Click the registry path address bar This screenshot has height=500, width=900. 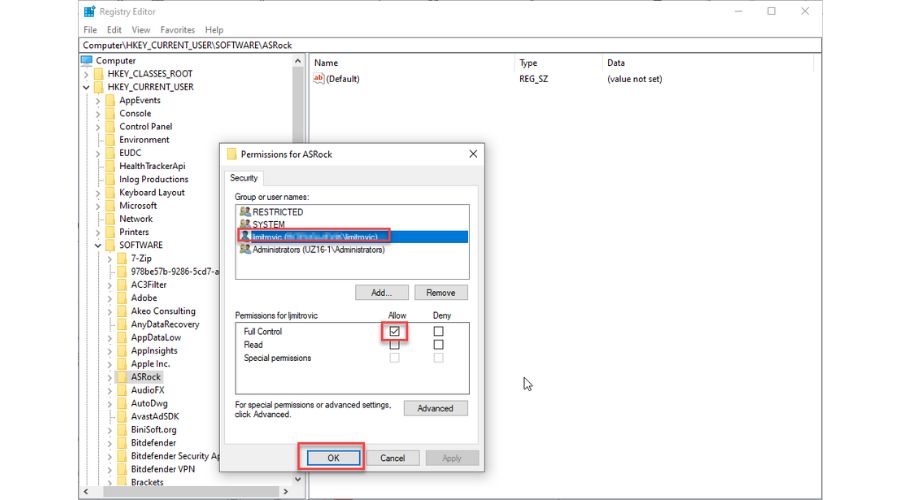pos(450,45)
